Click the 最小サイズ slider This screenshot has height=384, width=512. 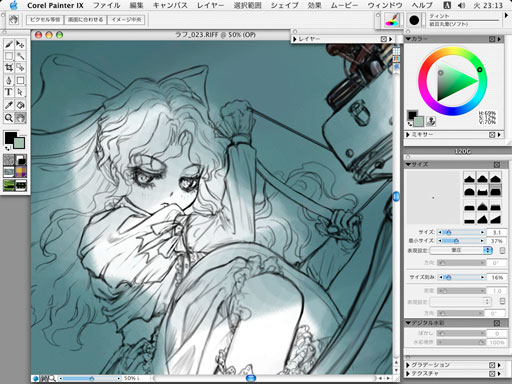[461, 241]
